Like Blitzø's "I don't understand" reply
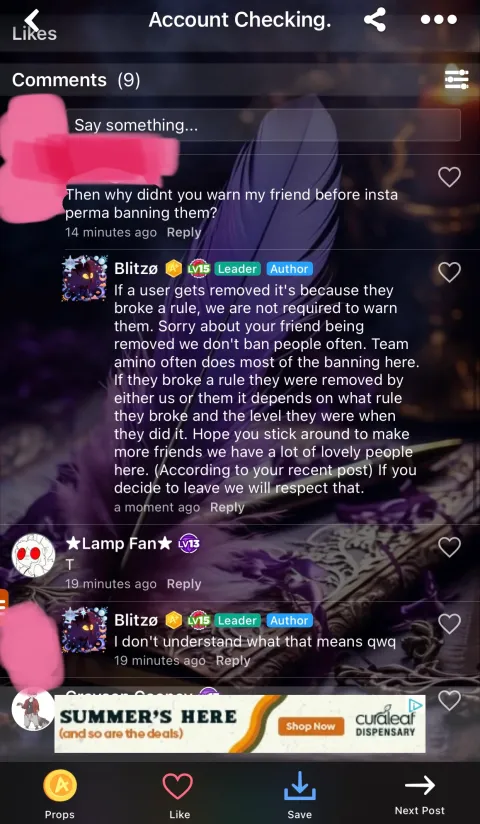Screen dimensions: 480x824 point(450,624)
